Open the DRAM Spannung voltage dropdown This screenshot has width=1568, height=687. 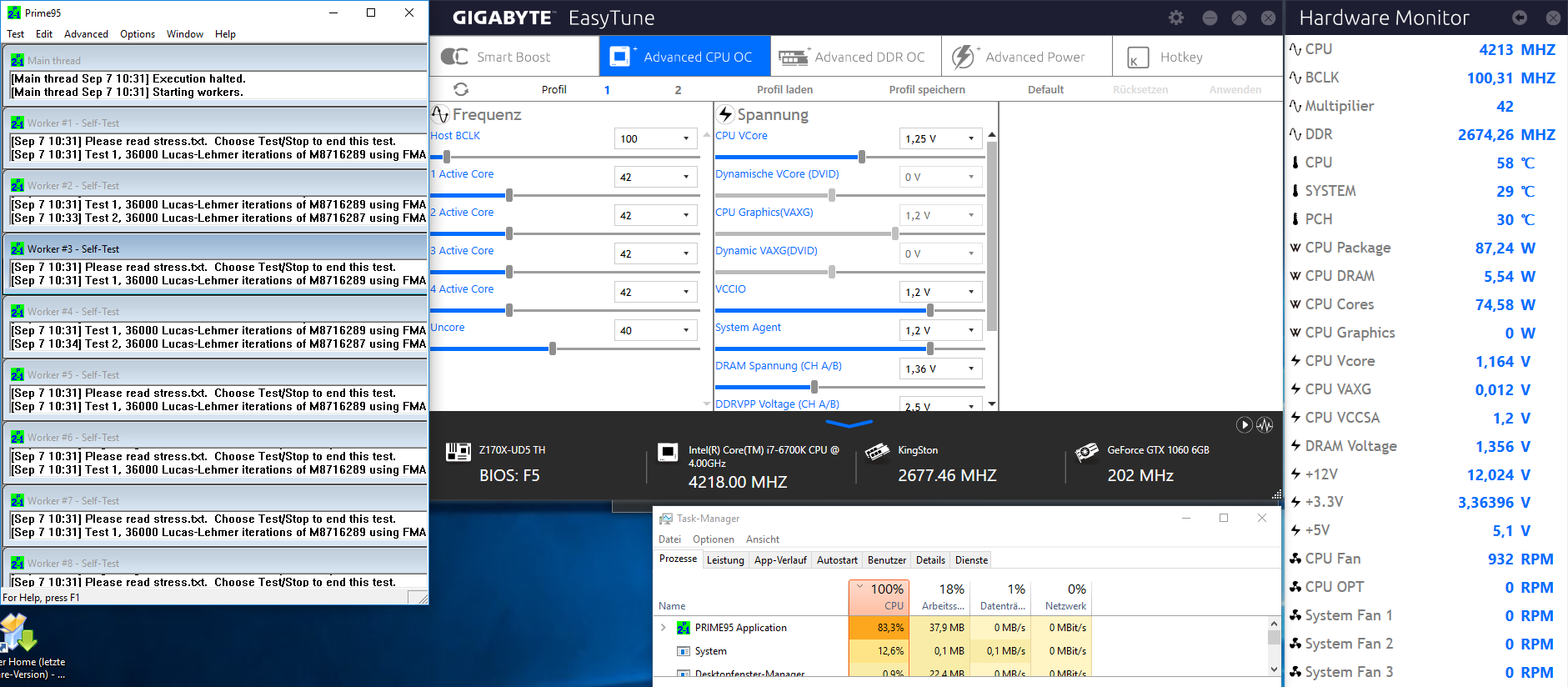point(971,369)
